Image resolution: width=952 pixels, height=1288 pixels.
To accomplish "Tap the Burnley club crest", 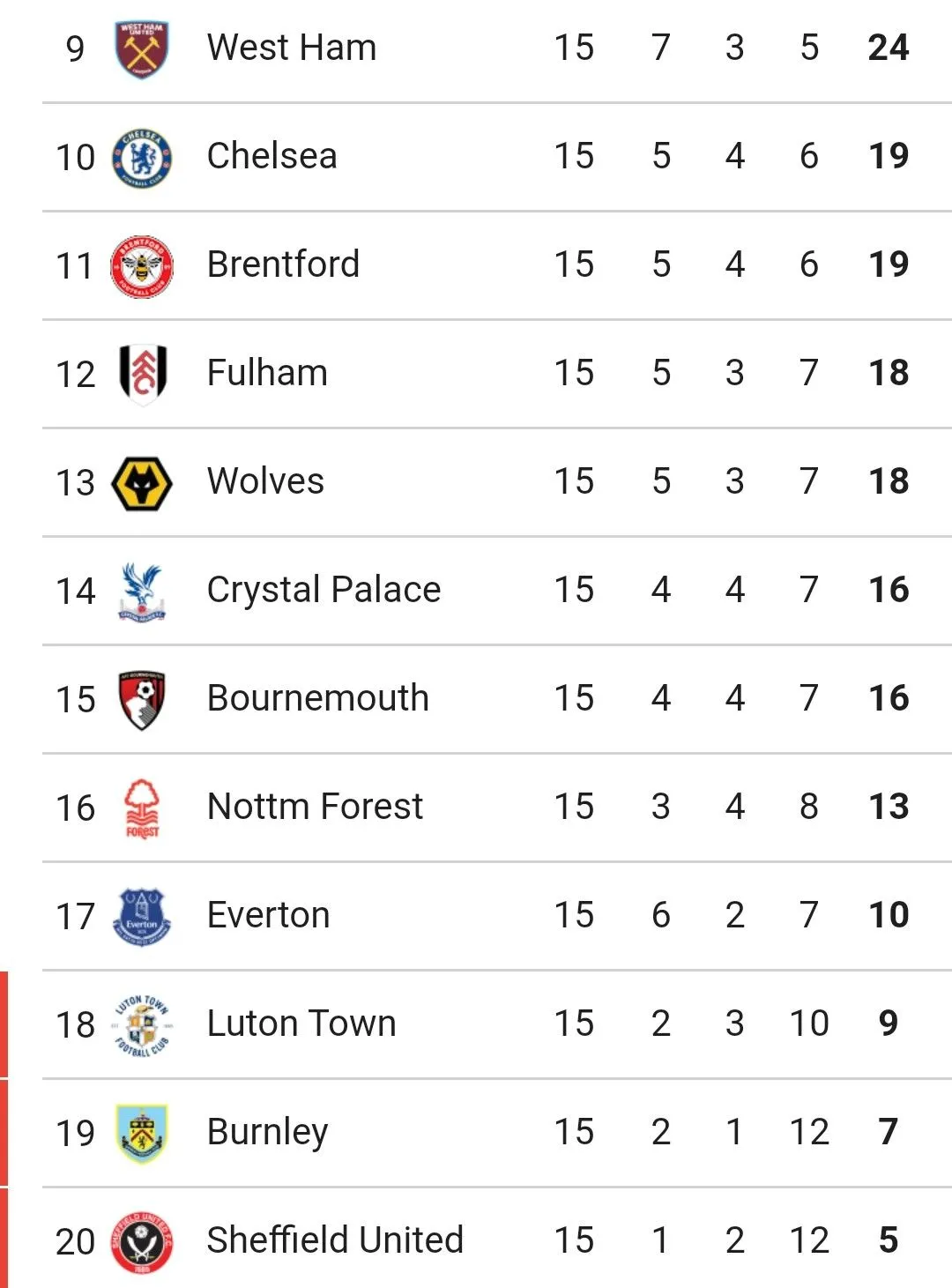I will click(x=142, y=1134).
